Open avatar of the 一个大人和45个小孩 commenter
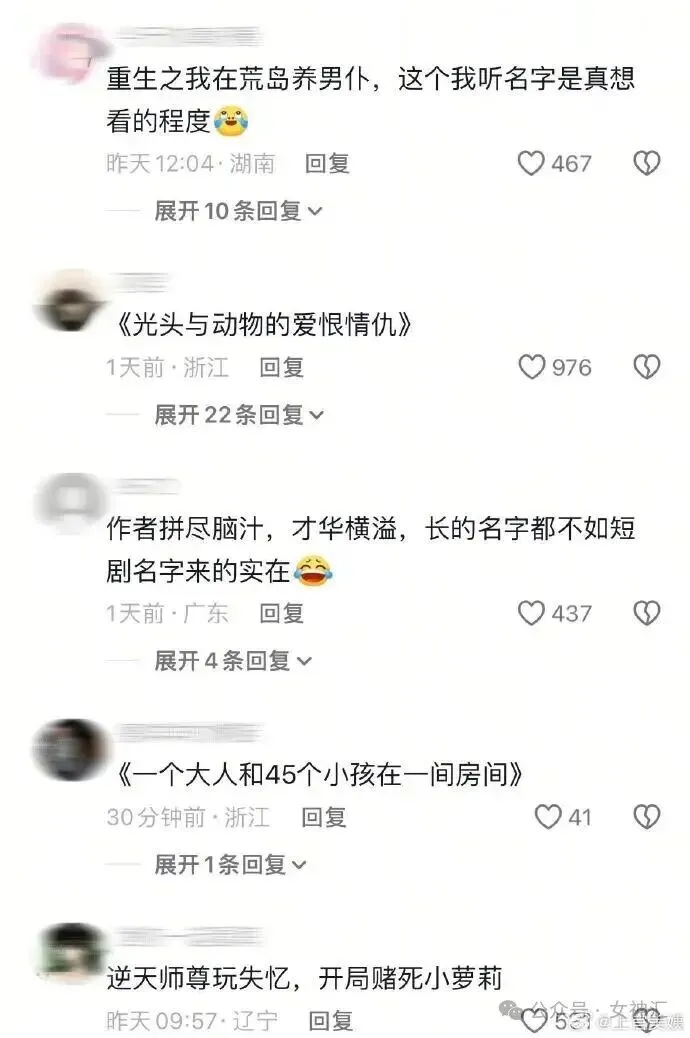The width and height of the screenshot is (690, 1038). click(70, 750)
